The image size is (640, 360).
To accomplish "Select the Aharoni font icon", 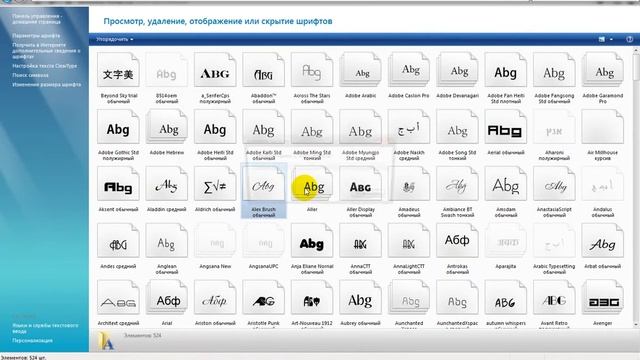I will pyautogui.click(x=554, y=127).
